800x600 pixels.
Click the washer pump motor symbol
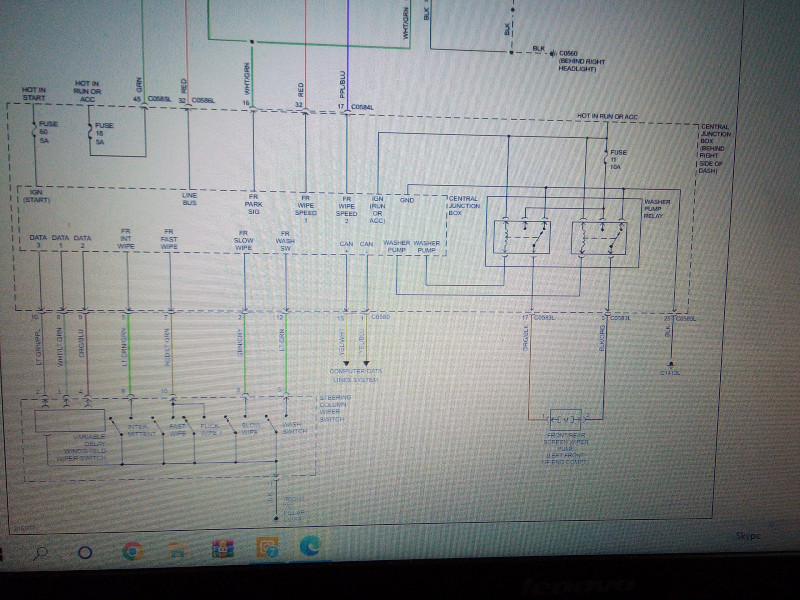pyautogui.click(x=565, y=420)
